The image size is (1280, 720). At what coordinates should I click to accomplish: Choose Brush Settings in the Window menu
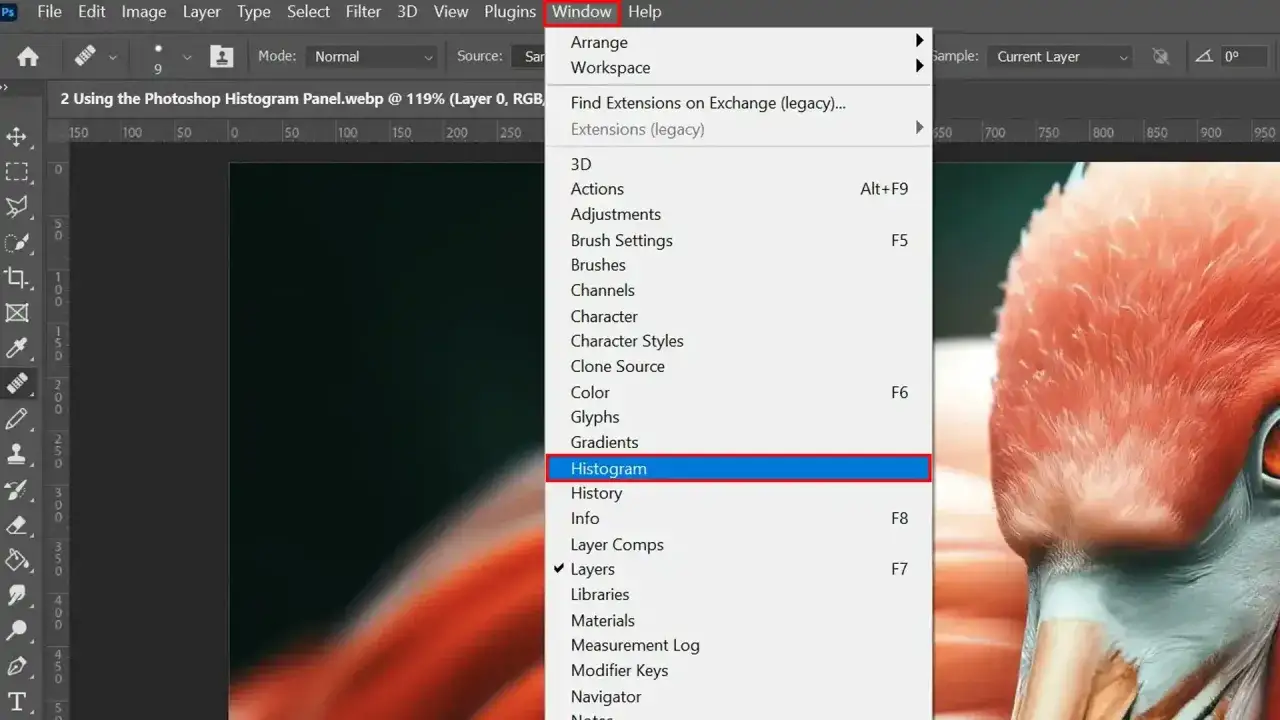point(739,240)
